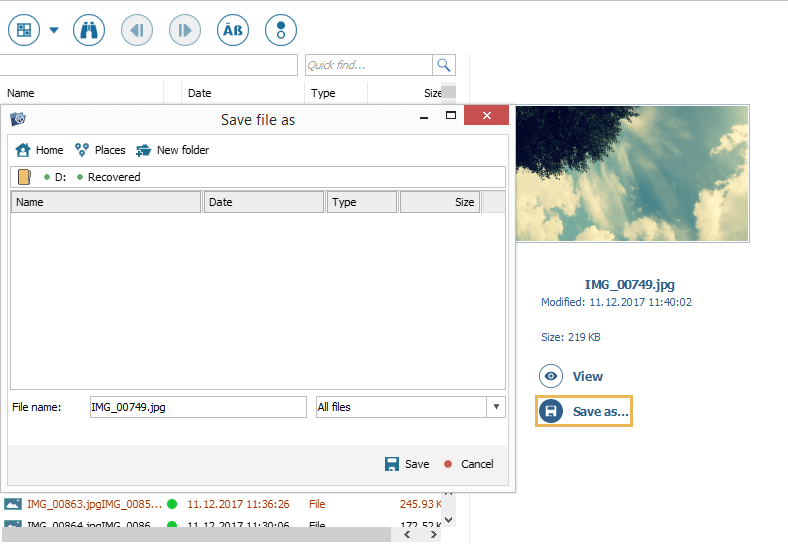
Task: Minimize the Save file as dialog
Action: click(x=424, y=117)
